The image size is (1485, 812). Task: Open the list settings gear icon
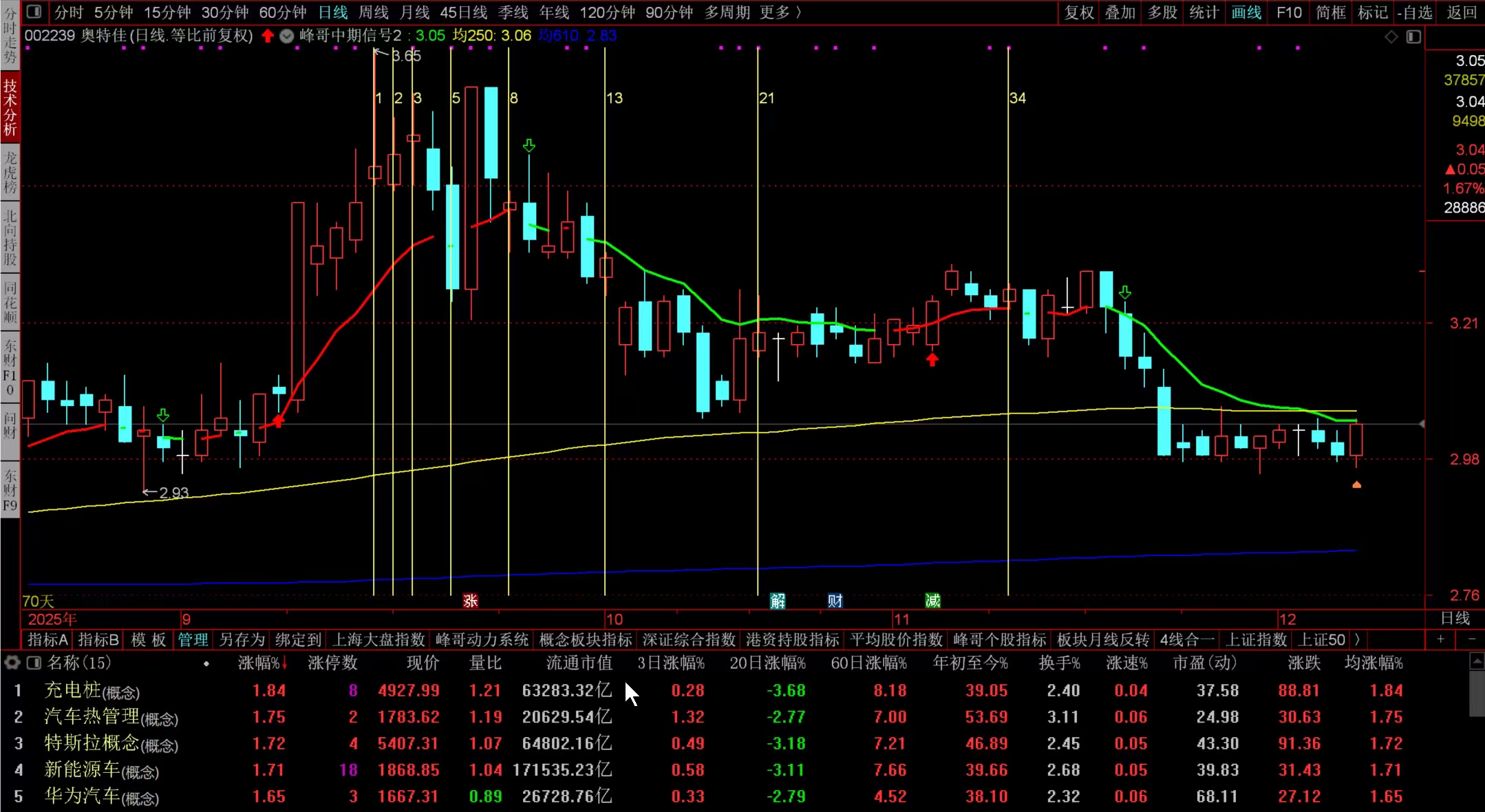12,663
